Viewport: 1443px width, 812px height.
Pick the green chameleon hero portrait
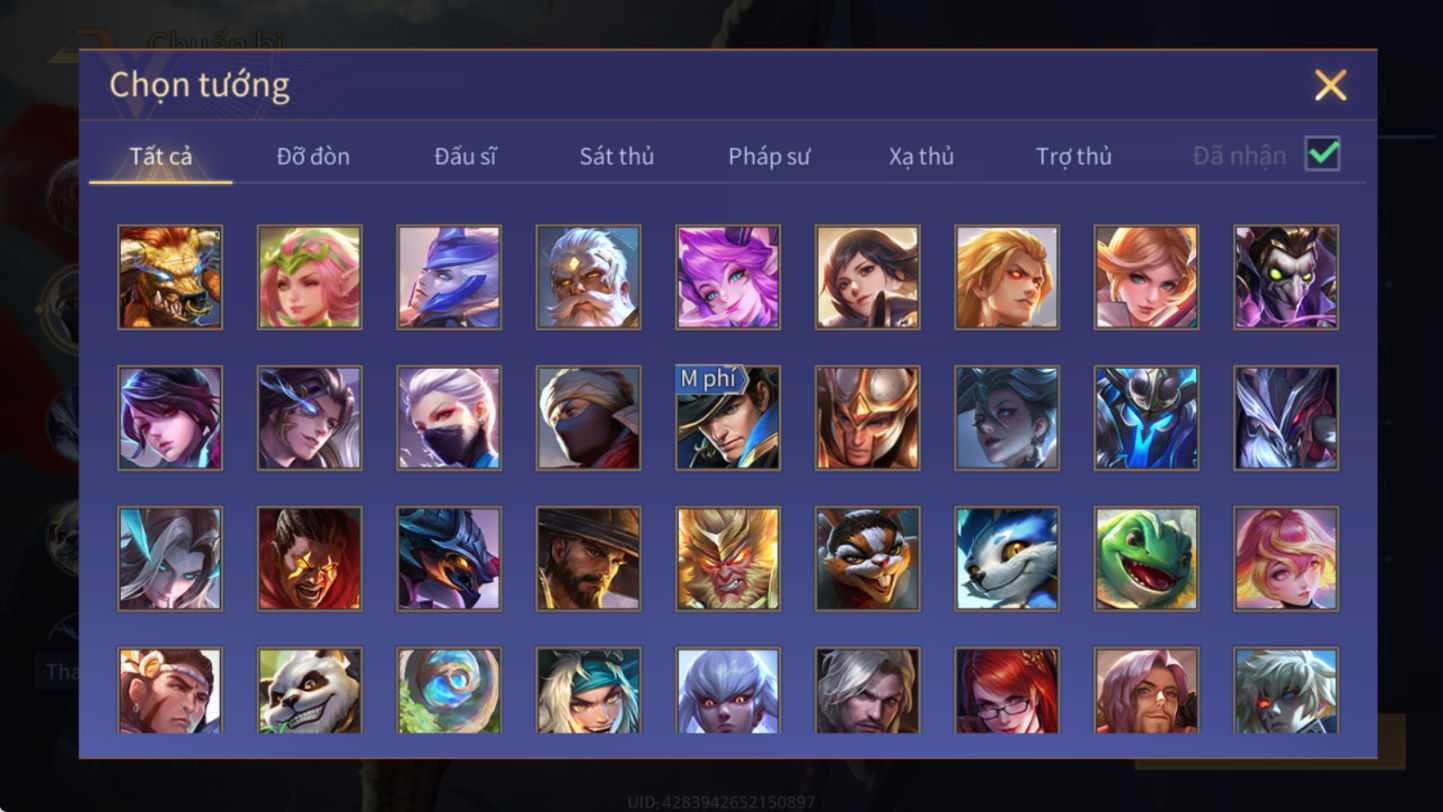pyautogui.click(x=1146, y=559)
